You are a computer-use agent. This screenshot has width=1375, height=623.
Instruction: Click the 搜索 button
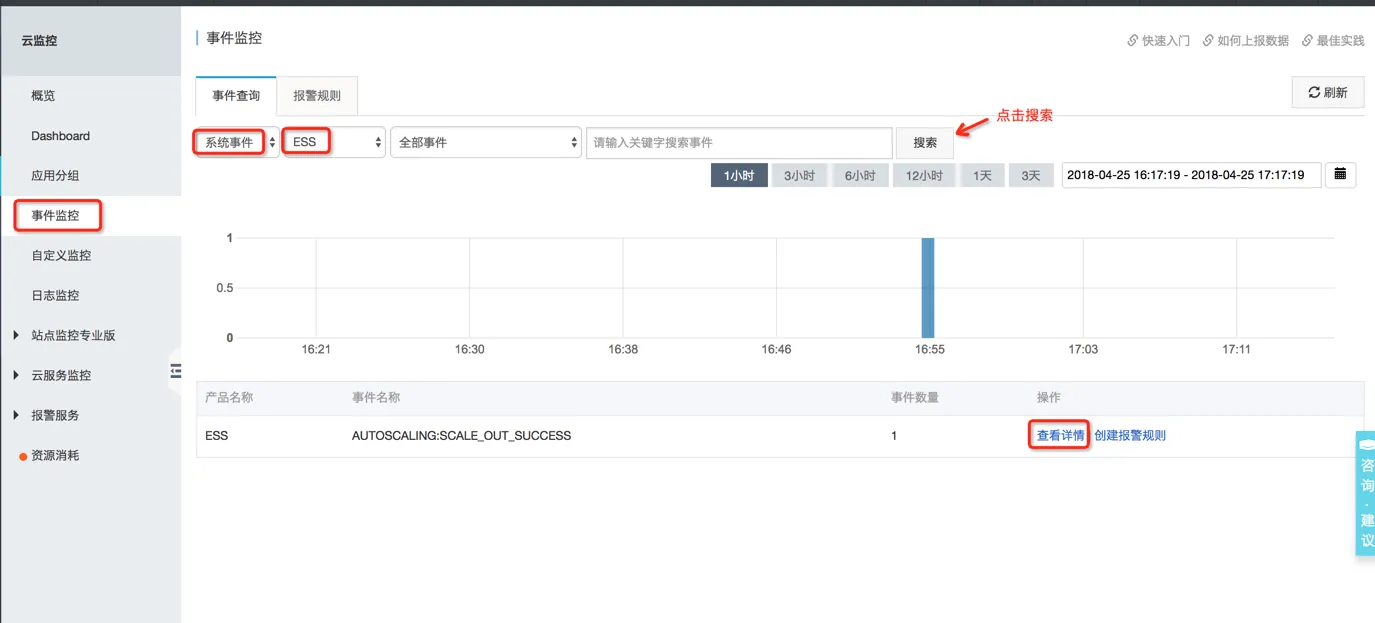925,143
